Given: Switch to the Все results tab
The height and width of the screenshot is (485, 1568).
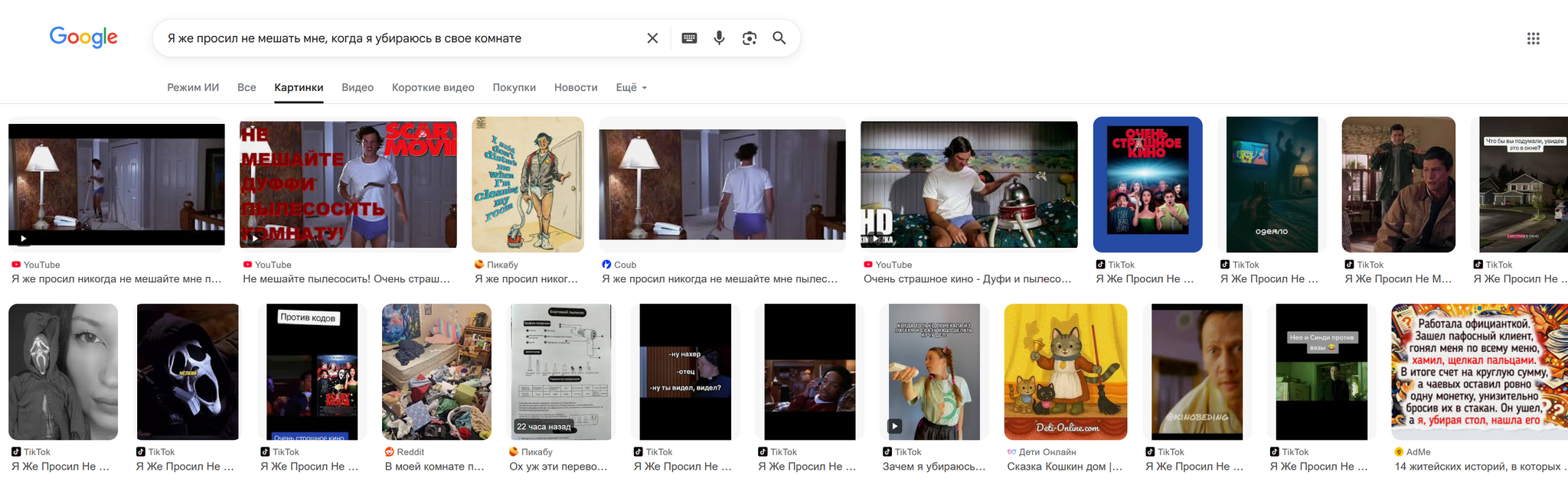Looking at the screenshot, I should [247, 88].
